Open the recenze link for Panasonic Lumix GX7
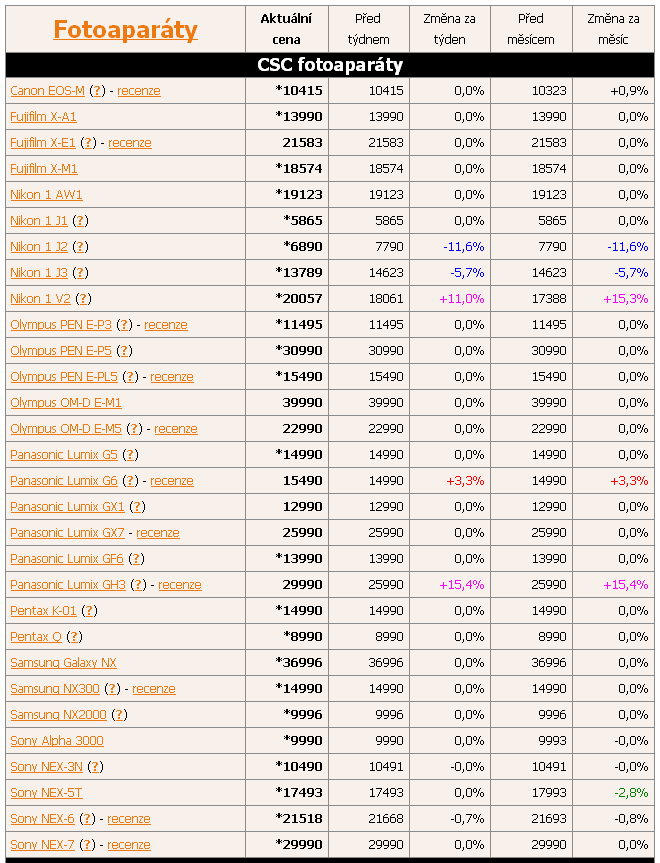Screen dimensions: 660x863 click(x=158, y=533)
